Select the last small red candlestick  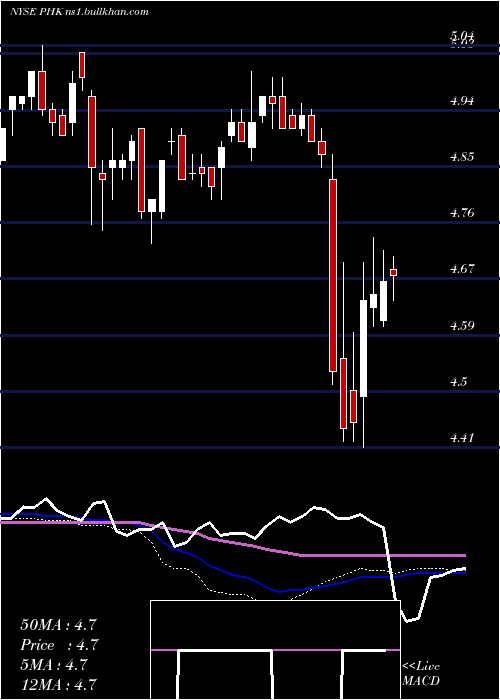(393, 272)
